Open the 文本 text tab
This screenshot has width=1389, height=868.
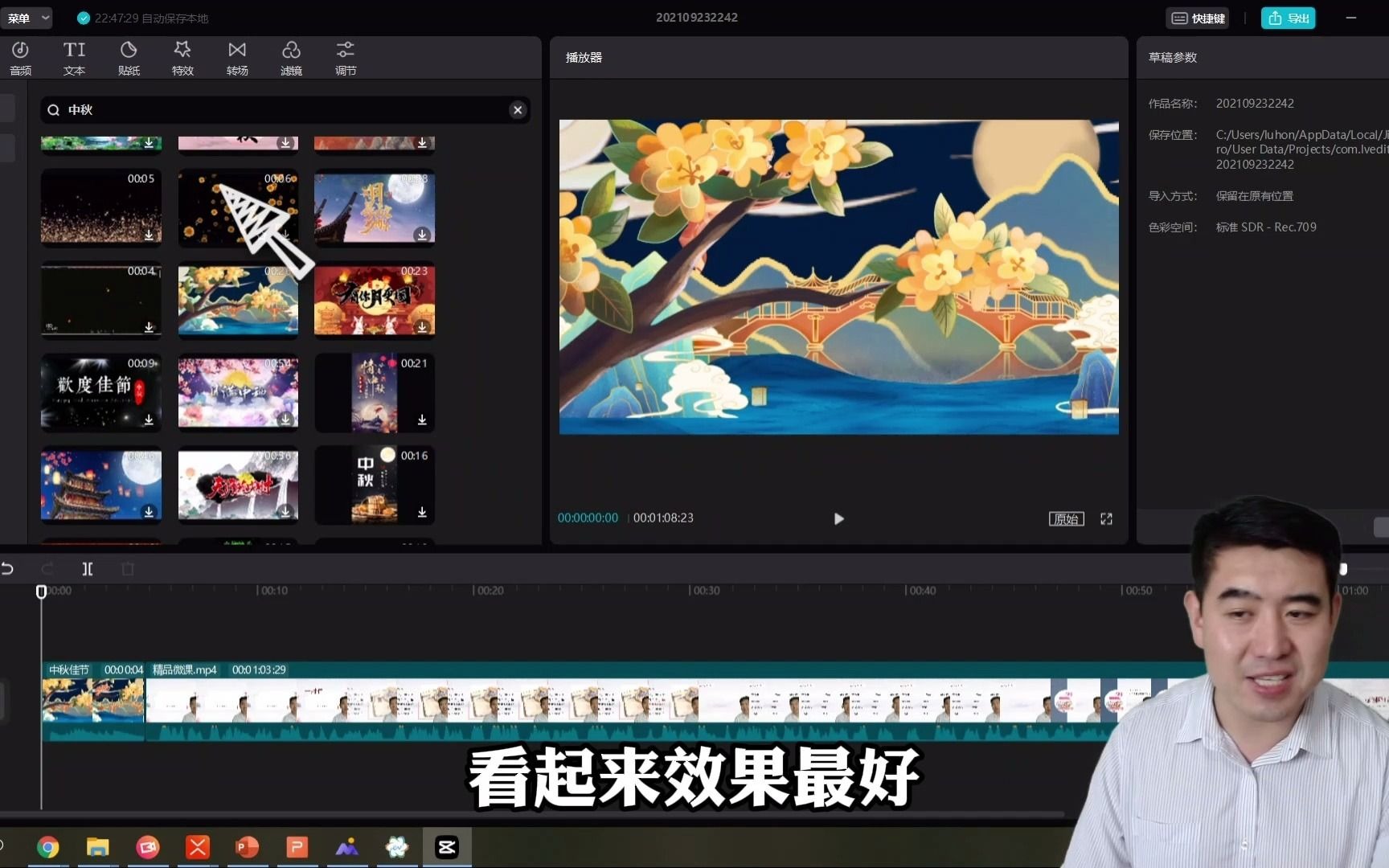tap(74, 58)
